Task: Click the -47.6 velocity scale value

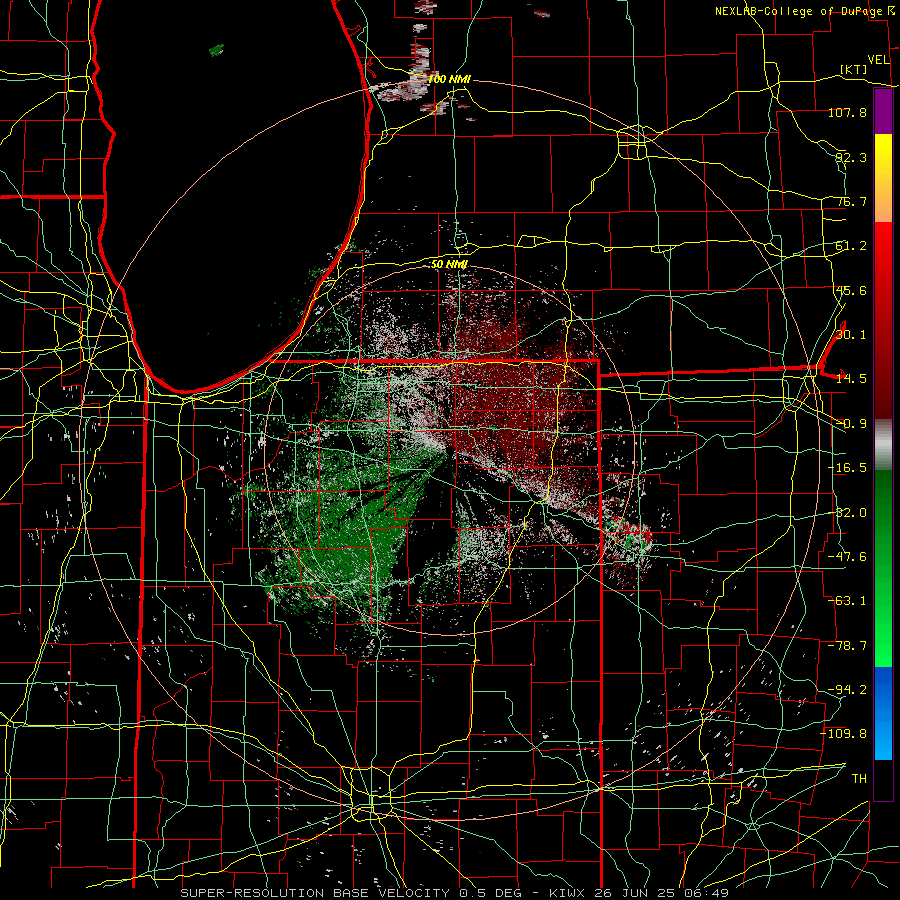Action: coord(847,557)
